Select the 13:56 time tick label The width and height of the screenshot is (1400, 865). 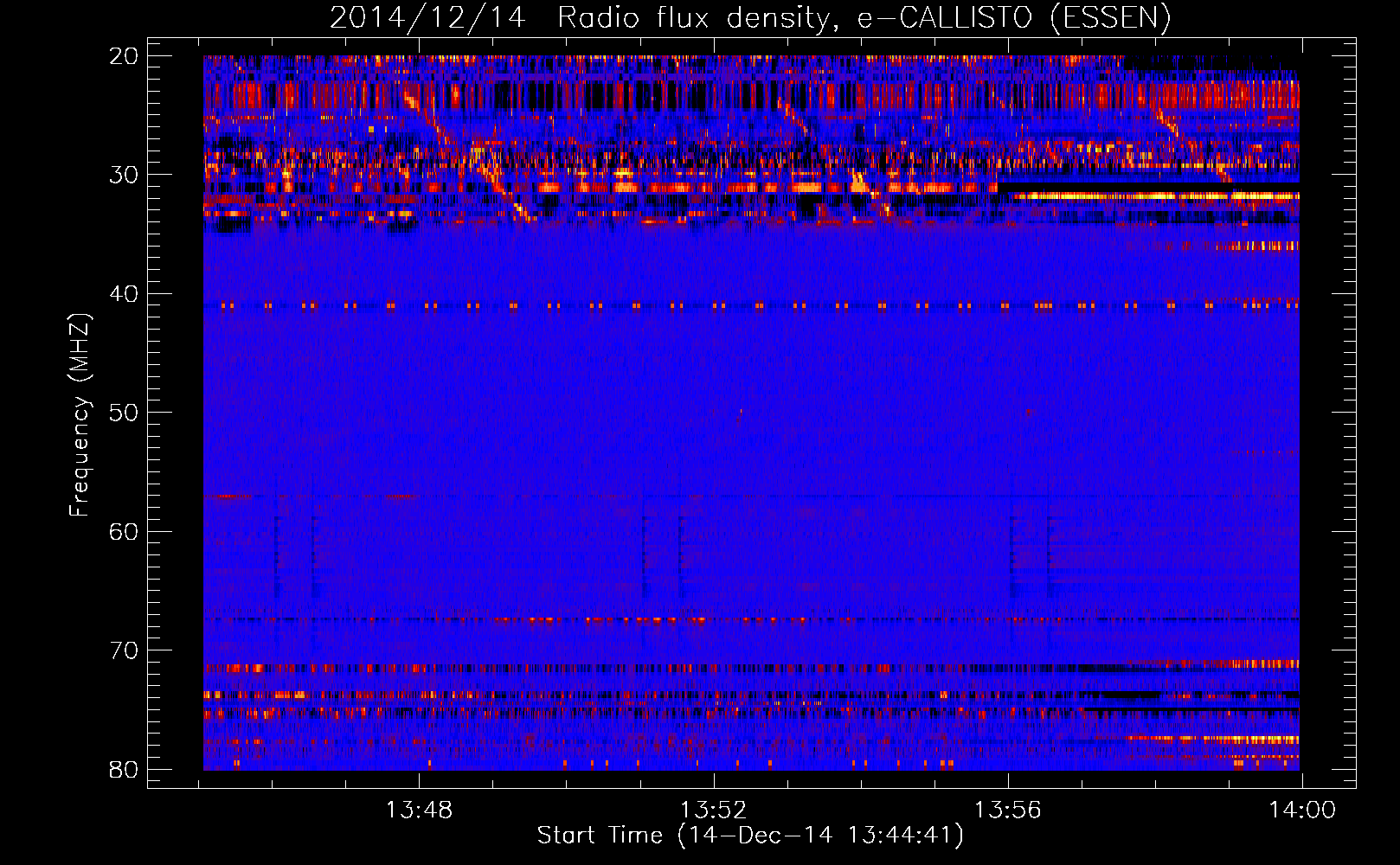(x=1008, y=811)
